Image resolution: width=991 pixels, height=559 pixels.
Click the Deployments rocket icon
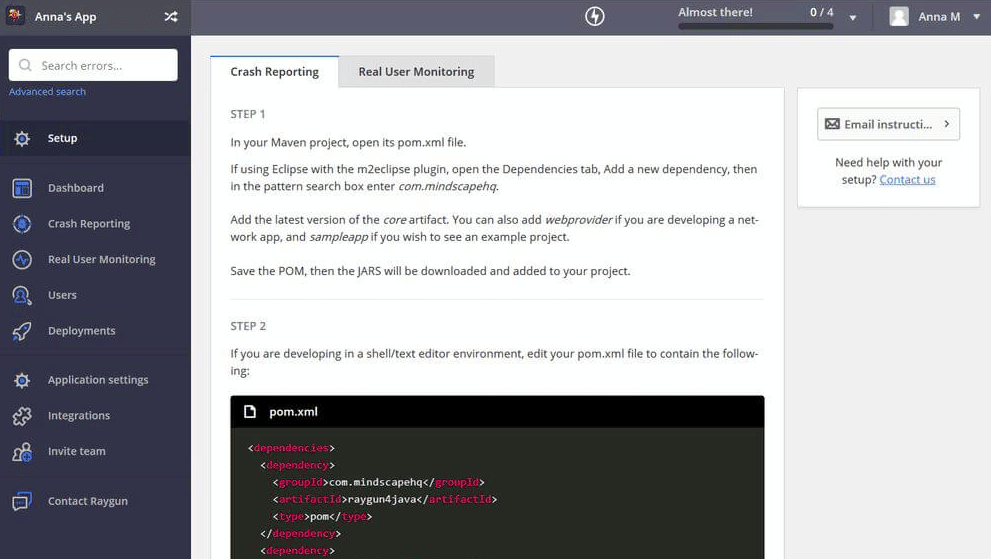tap(22, 331)
